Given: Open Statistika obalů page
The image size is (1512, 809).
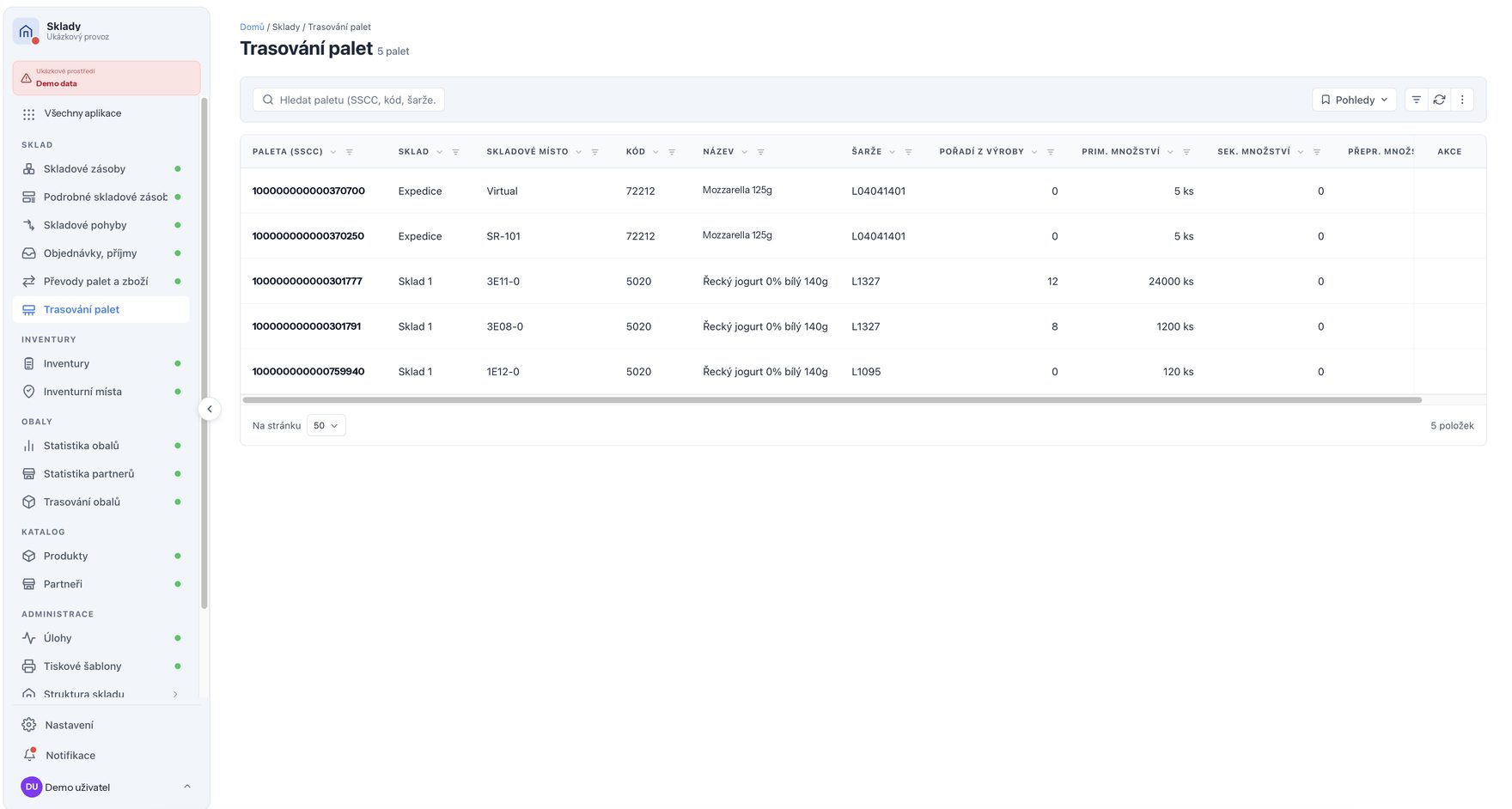Looking at the screenshot, I should click(101, 446).
